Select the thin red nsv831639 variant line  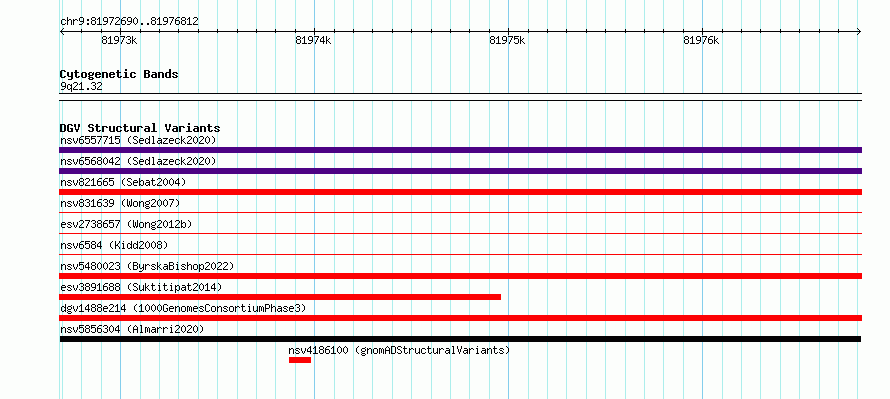click(x=460, y=213)
